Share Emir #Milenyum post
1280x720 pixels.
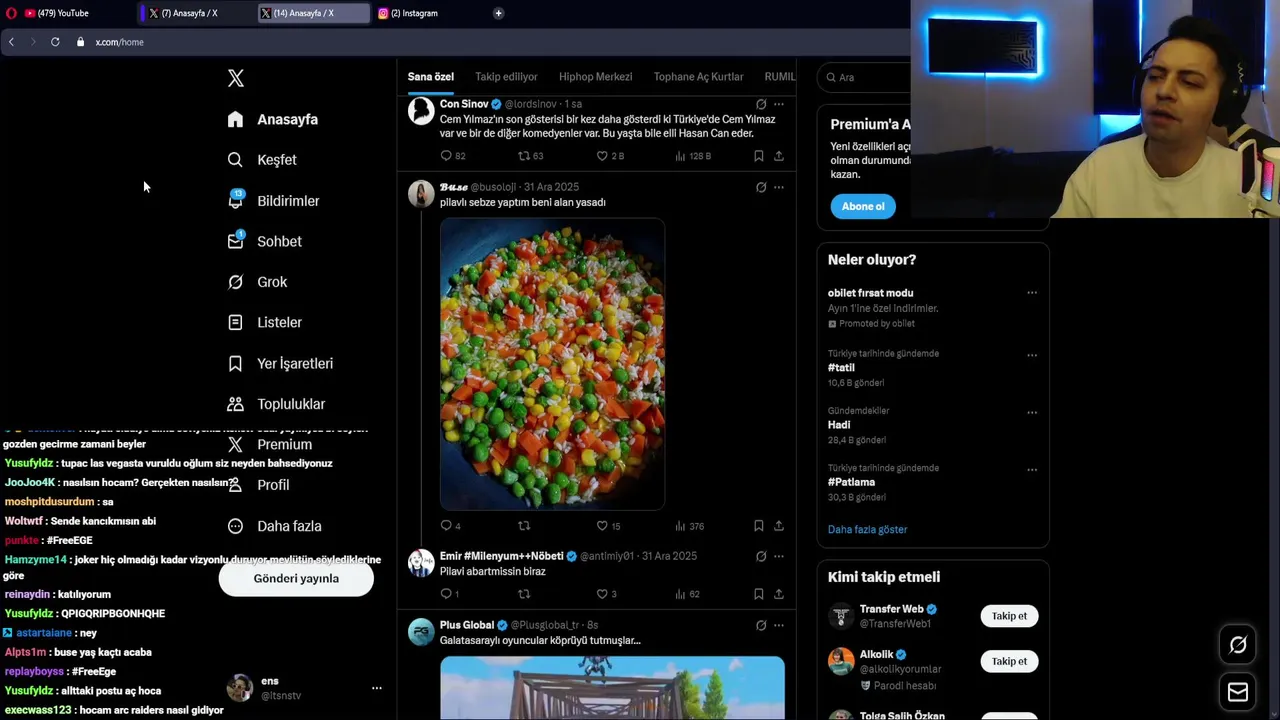pyautogui.click(x=779, y=594)
